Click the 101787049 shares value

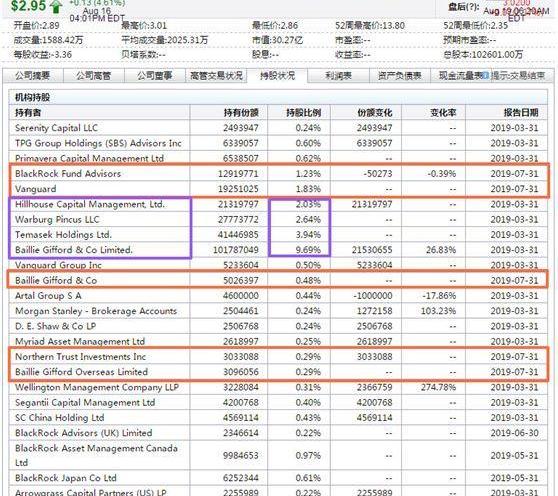[x=236, y=250]
